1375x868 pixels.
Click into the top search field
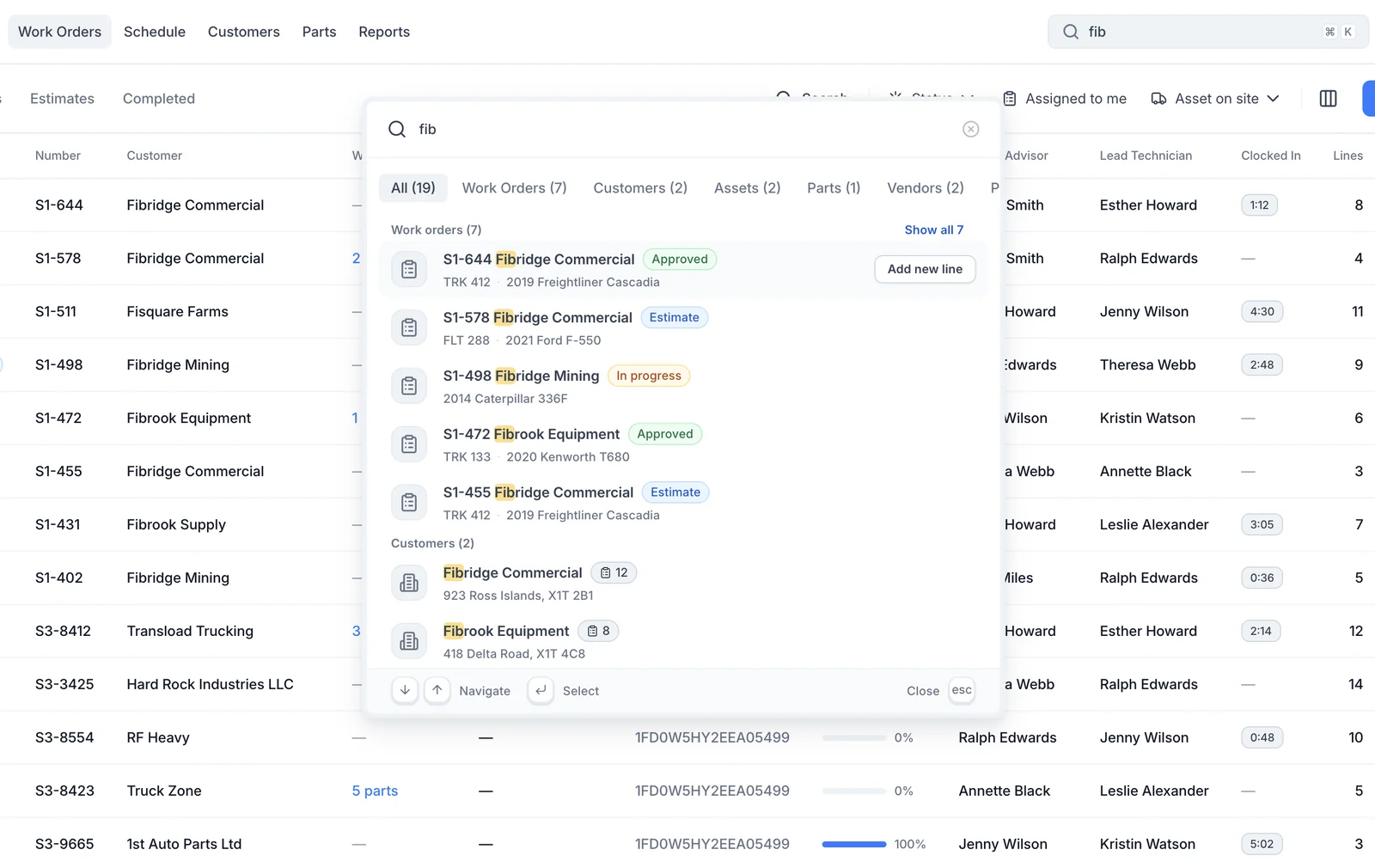(1207, 32)
